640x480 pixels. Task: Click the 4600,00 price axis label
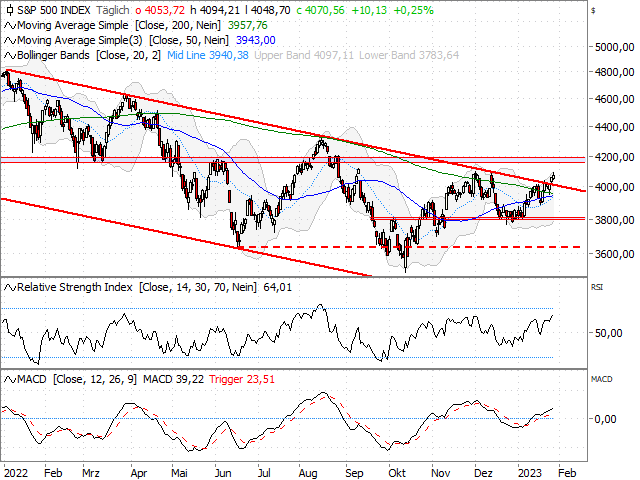pyautogui.click(x=614, y=99)
